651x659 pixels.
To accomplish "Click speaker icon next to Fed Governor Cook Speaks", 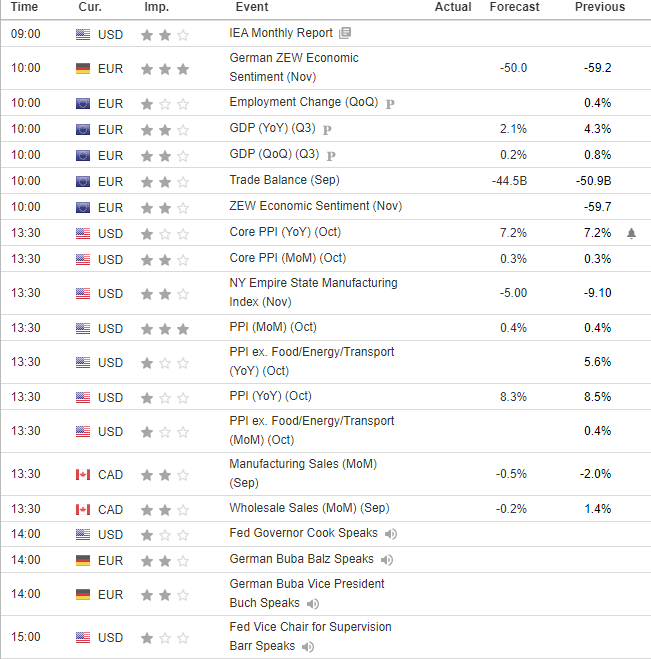I will (391, 534).
